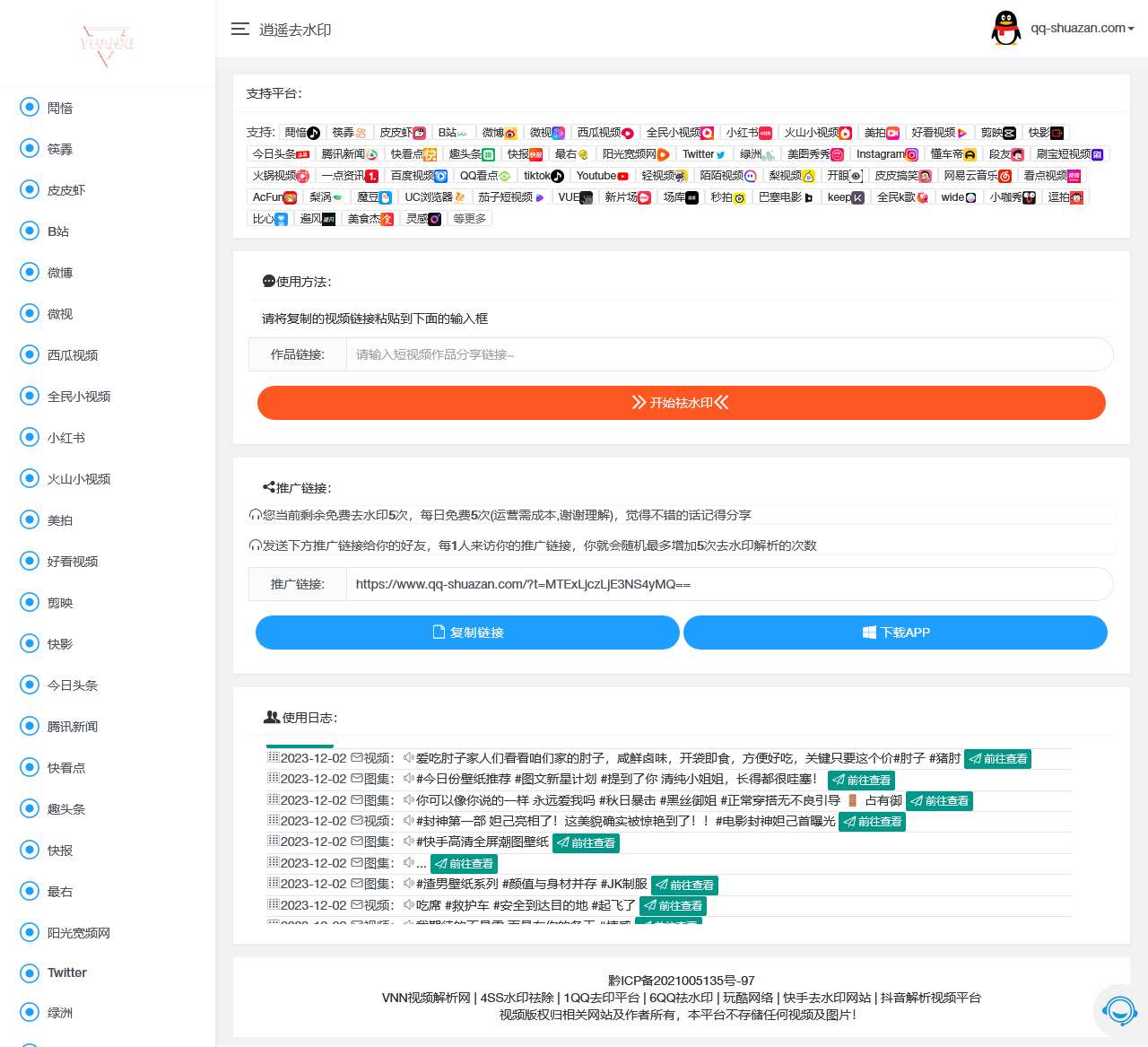Click the QQ看点 tag in supported platforms
This screenshot has height=1047, width=1148.
point(485,176)
